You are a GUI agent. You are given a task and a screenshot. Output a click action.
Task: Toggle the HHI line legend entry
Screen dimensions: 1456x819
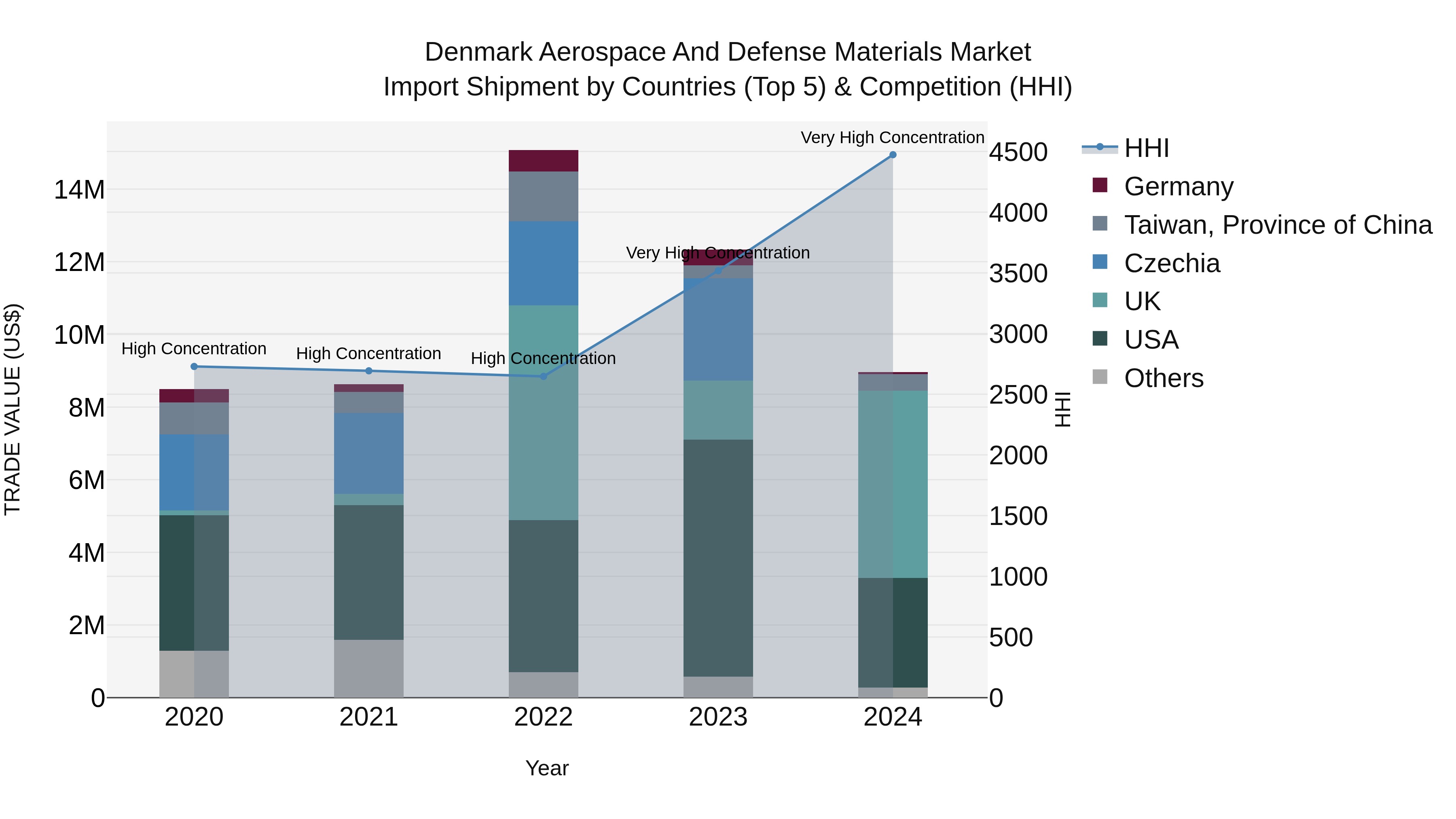click(x=1125, y=148)
